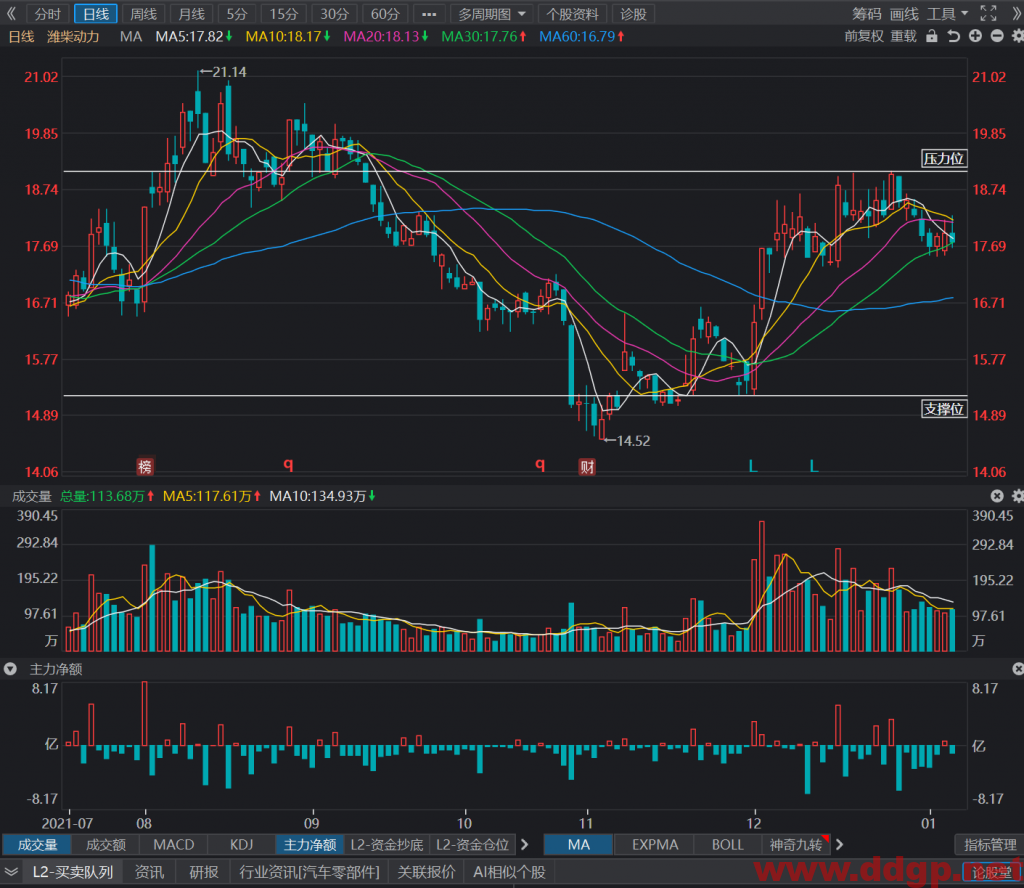This screenshot has width=1024, height=888.
Task: Close the 主力净额 indicator panel
Action: (1017, 669)
